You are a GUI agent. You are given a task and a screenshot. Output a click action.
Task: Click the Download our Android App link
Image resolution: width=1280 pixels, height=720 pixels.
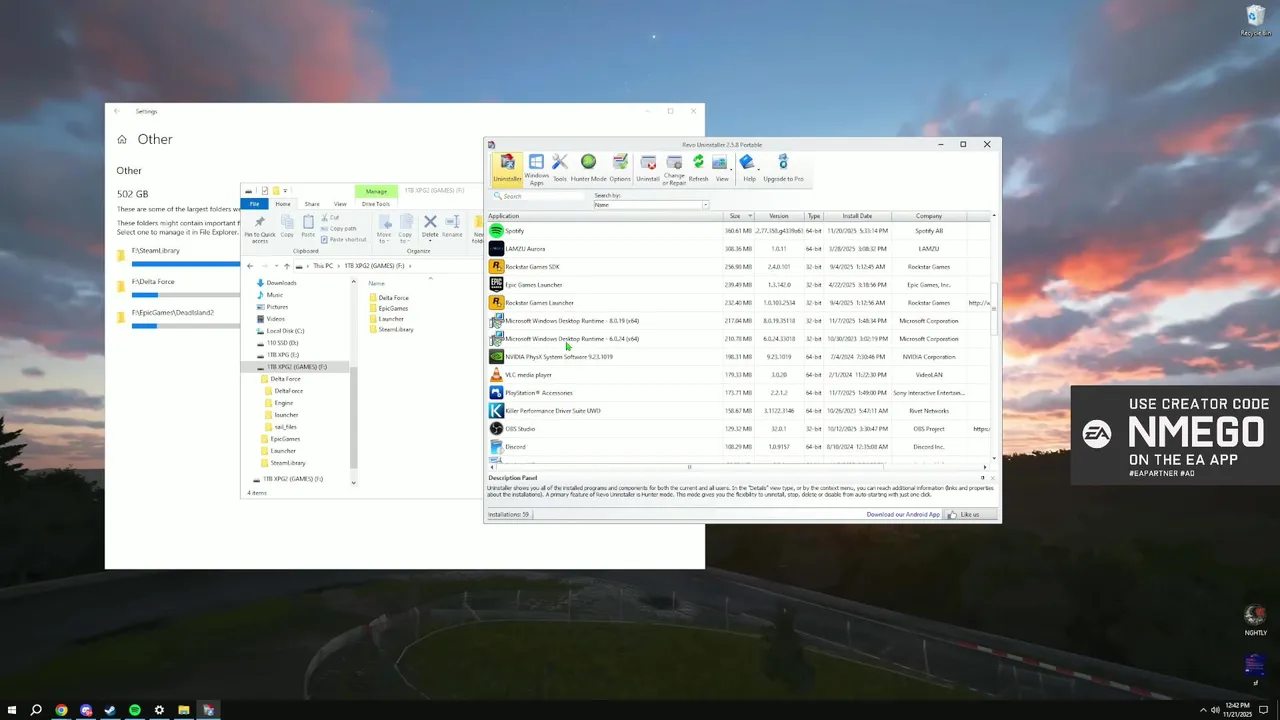pos(903,514)
